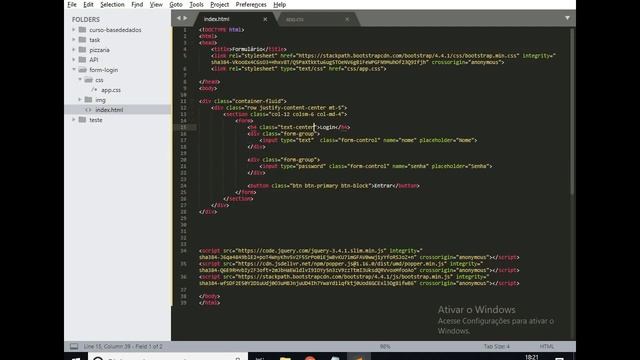Open the tab list dropdown arrow
Screen dimensions: 640x360
(x=567, y=18)
